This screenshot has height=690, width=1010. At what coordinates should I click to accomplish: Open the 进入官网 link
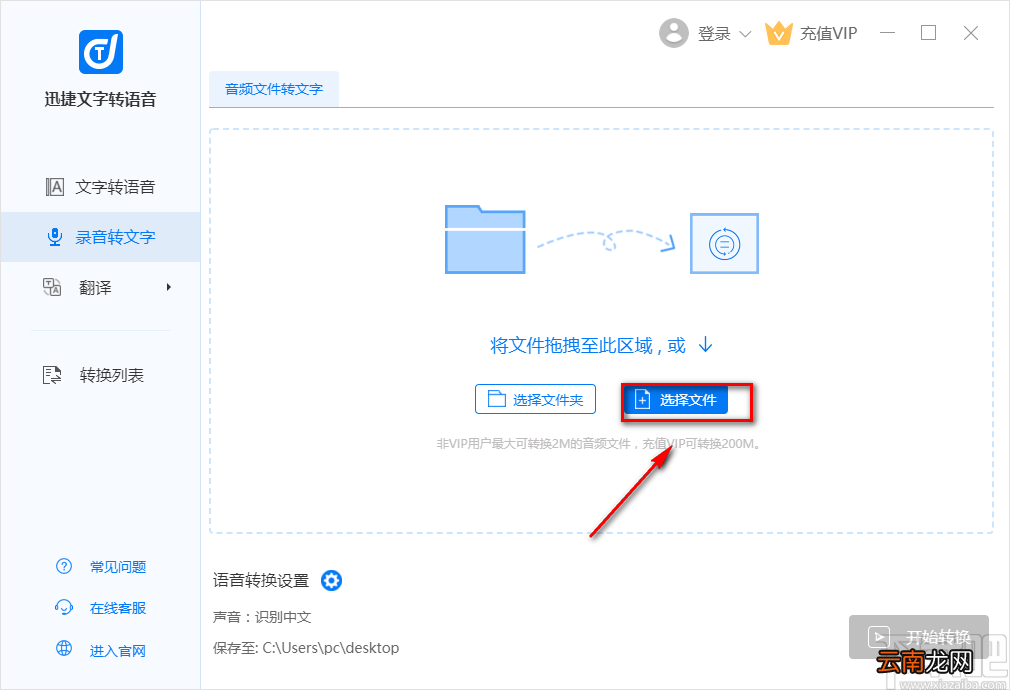click(x=118, y=651)
